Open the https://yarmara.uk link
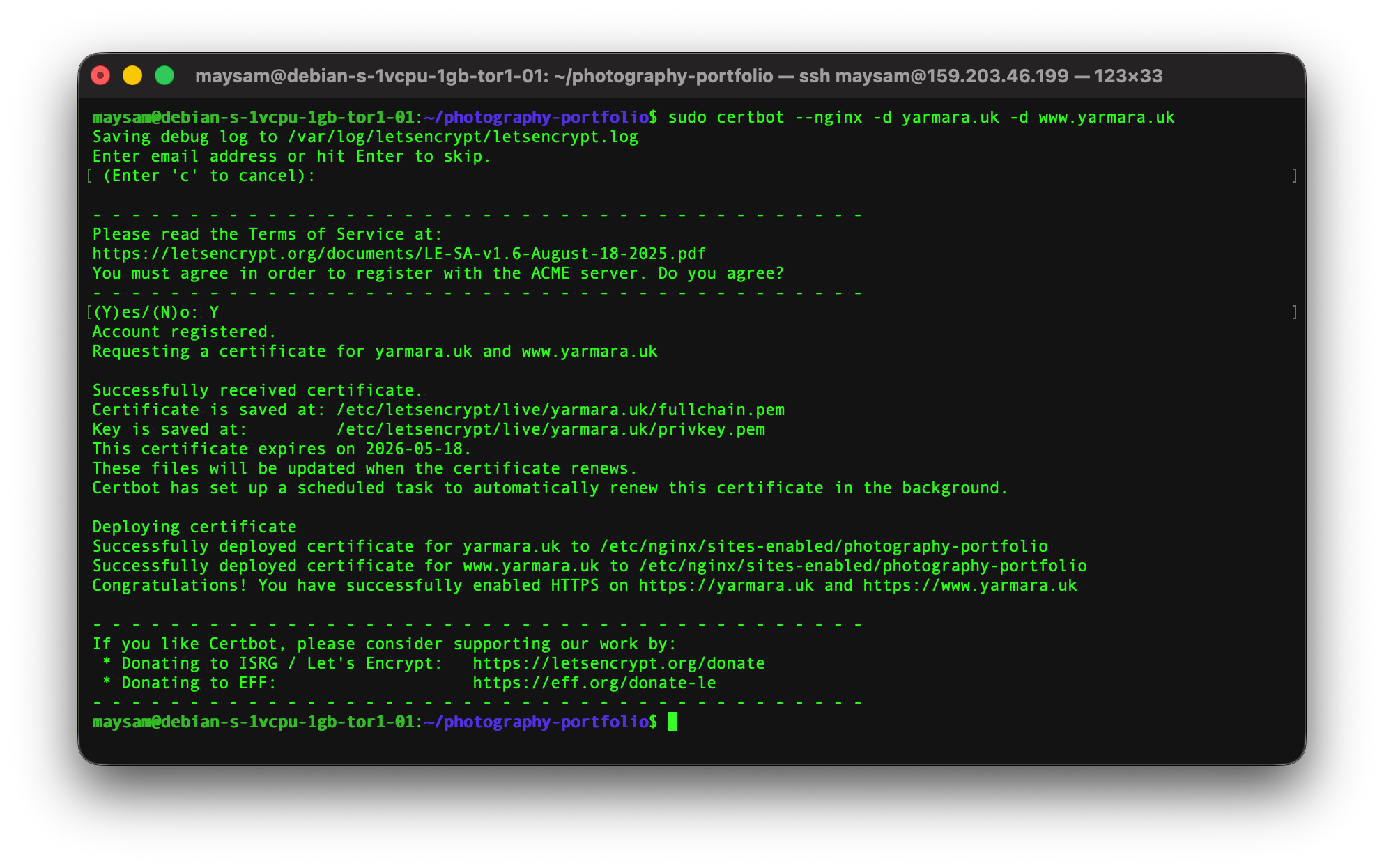 (x=726, y=585)
